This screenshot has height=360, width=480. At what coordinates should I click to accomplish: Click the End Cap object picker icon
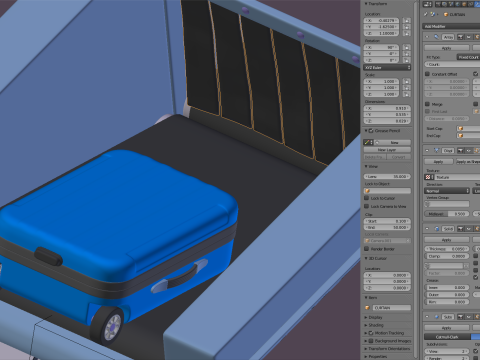461,136
